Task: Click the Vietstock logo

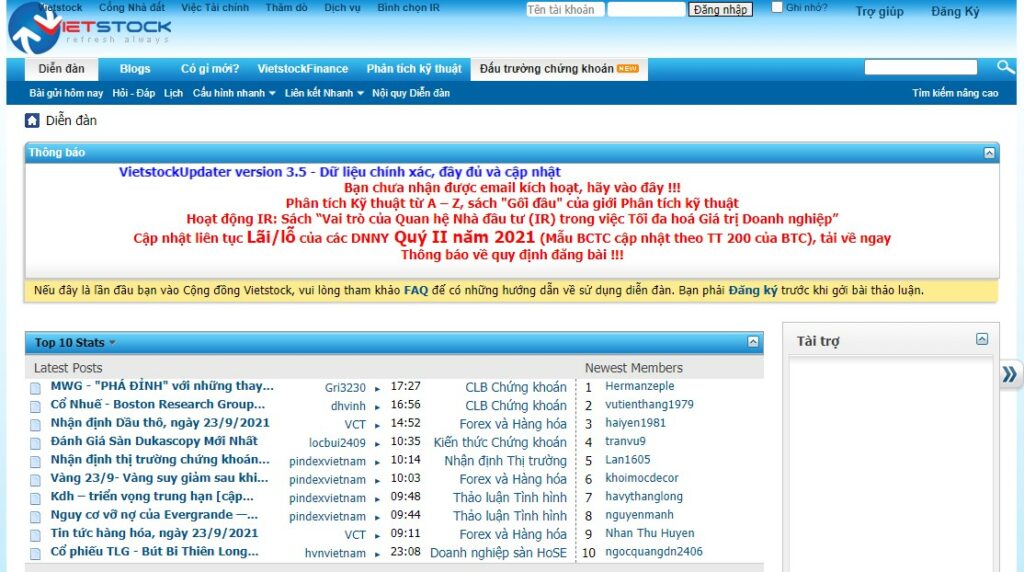Action: tap(89, 27)
